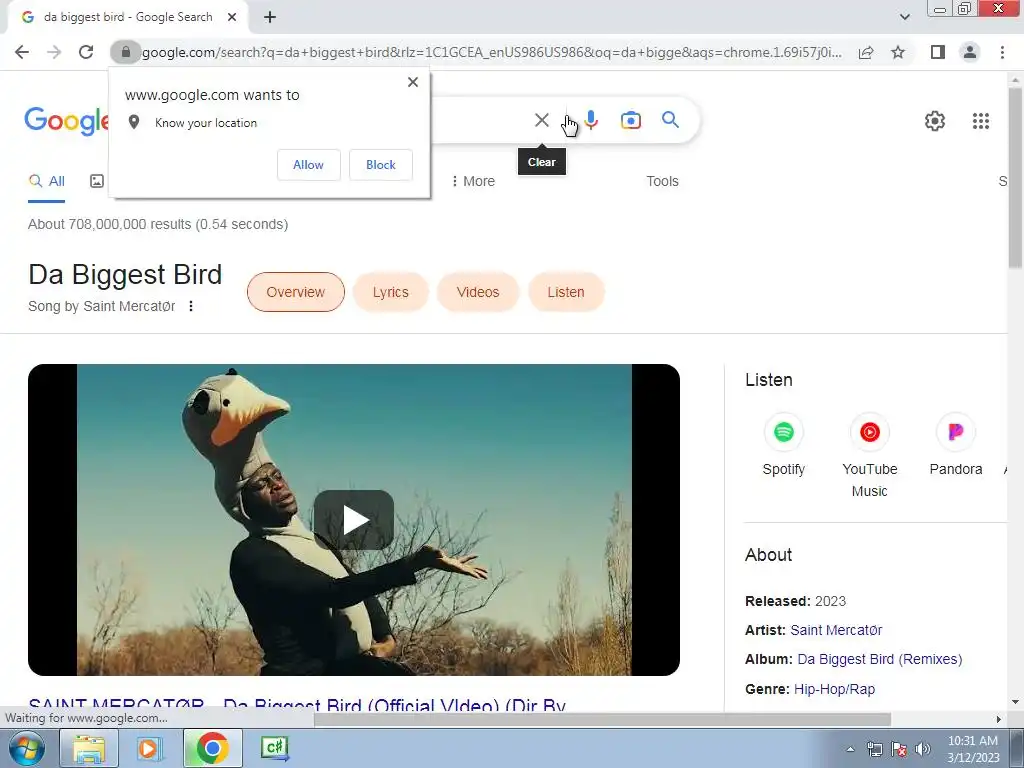This screenshot has height=768, width=1024.
Task: Click the lock site info icon
Action: (x=126, y=52)
